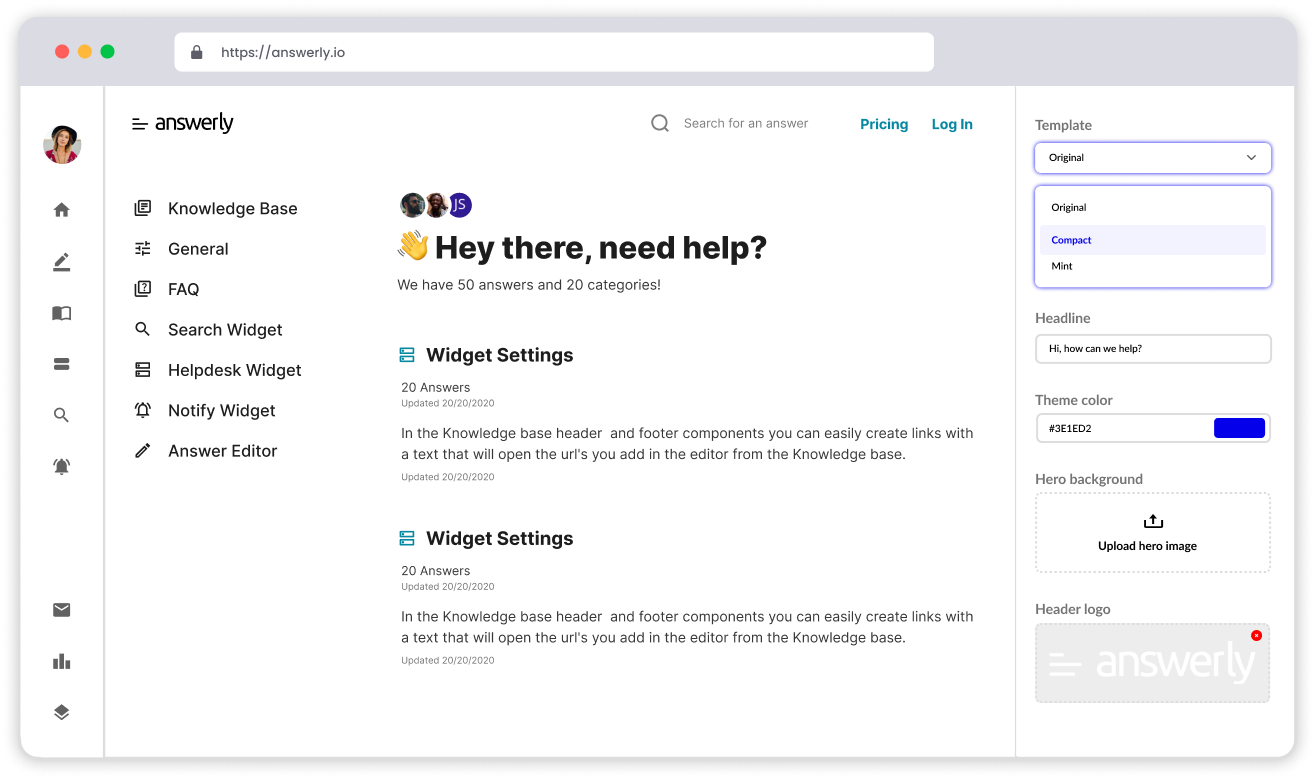Click the Log In link

tap(952, 124)
